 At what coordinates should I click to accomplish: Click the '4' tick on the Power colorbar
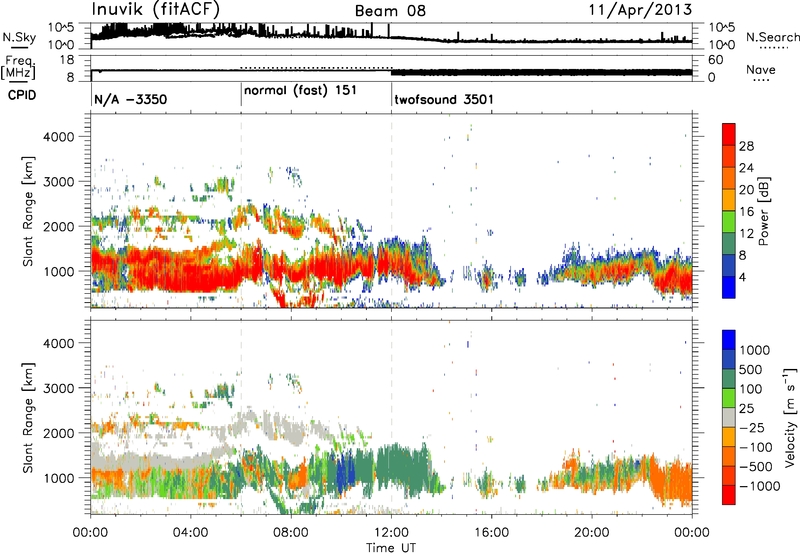pyautogui.click(x=743, y=277)
